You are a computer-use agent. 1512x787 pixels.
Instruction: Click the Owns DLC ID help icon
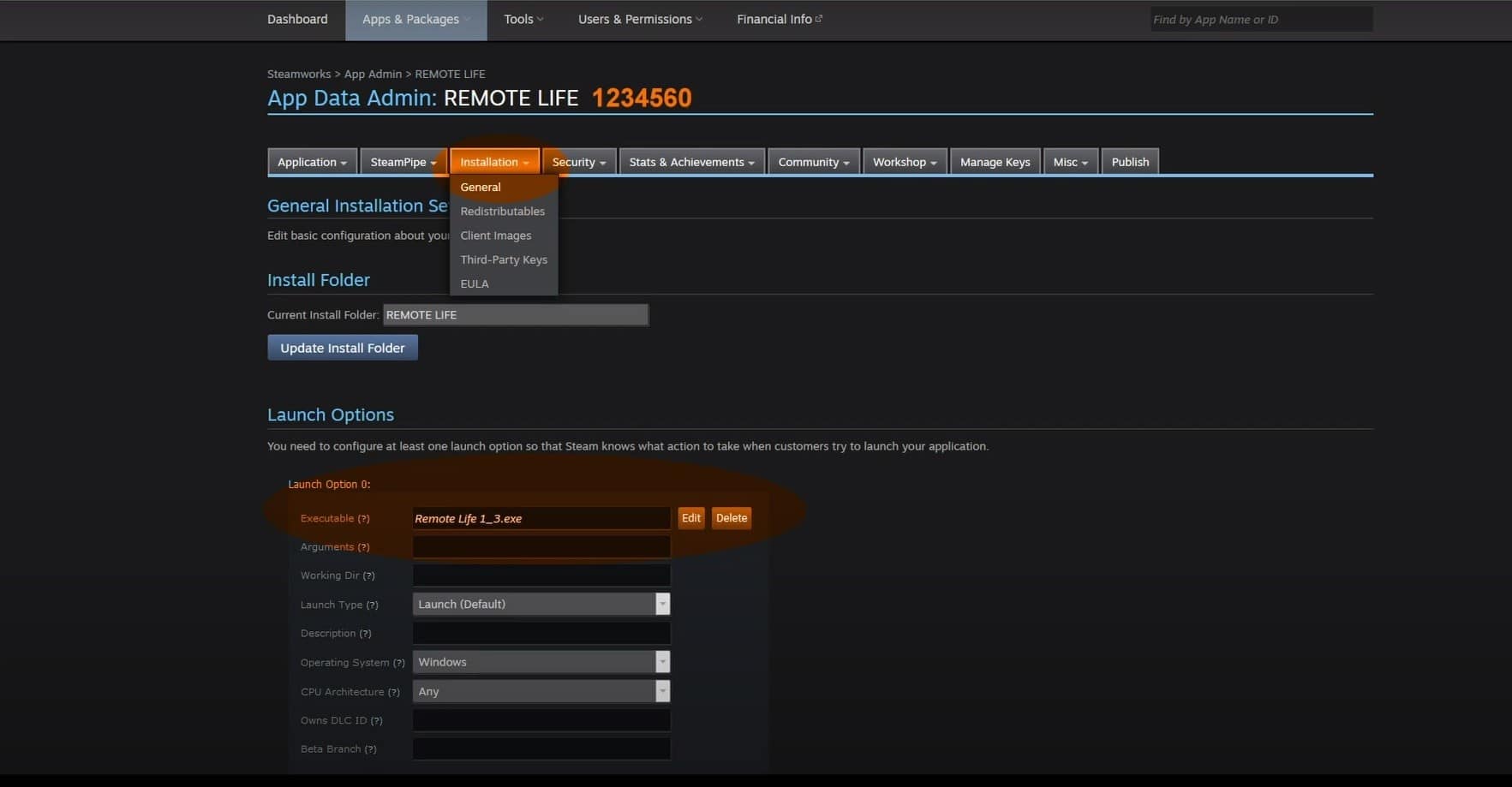[378, 720]
